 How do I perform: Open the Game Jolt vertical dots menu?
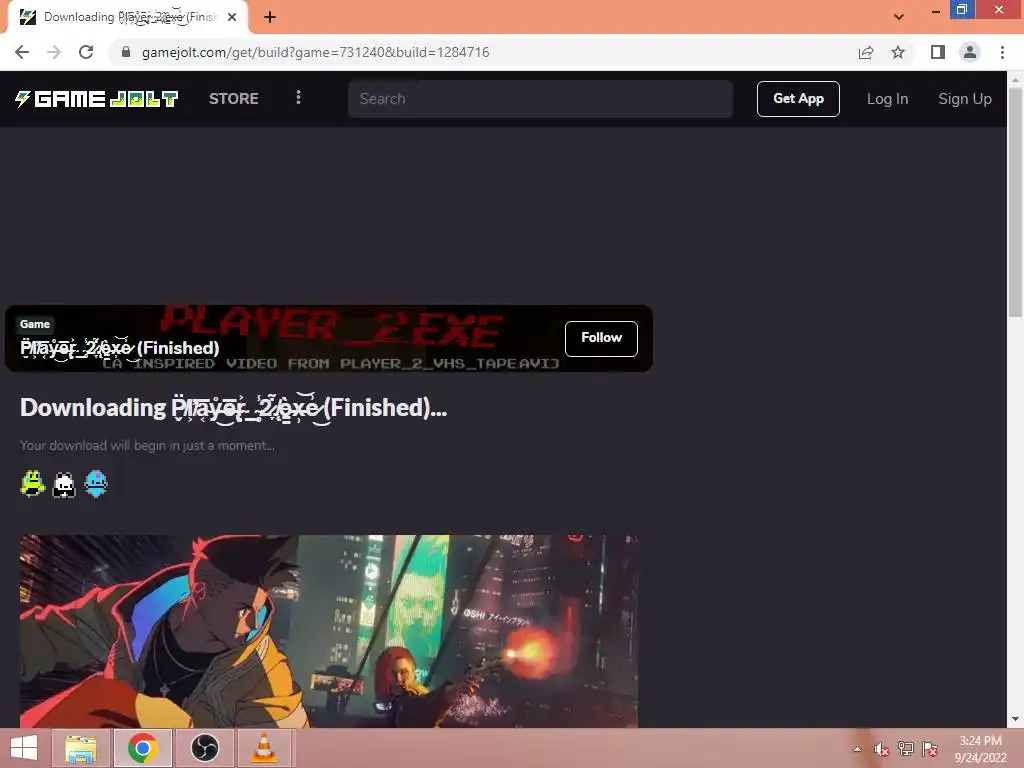[298, 98]
